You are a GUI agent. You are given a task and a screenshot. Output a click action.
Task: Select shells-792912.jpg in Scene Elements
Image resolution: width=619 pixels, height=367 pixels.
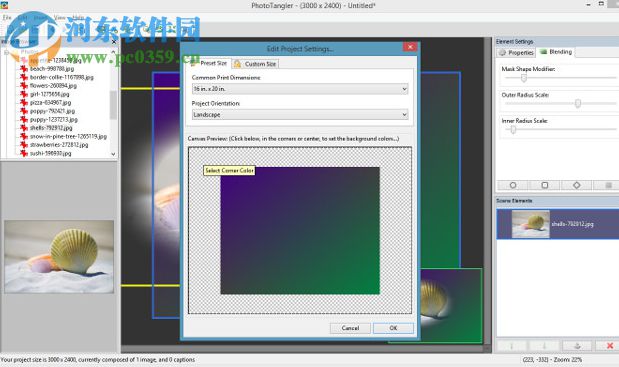coord(557,224)
